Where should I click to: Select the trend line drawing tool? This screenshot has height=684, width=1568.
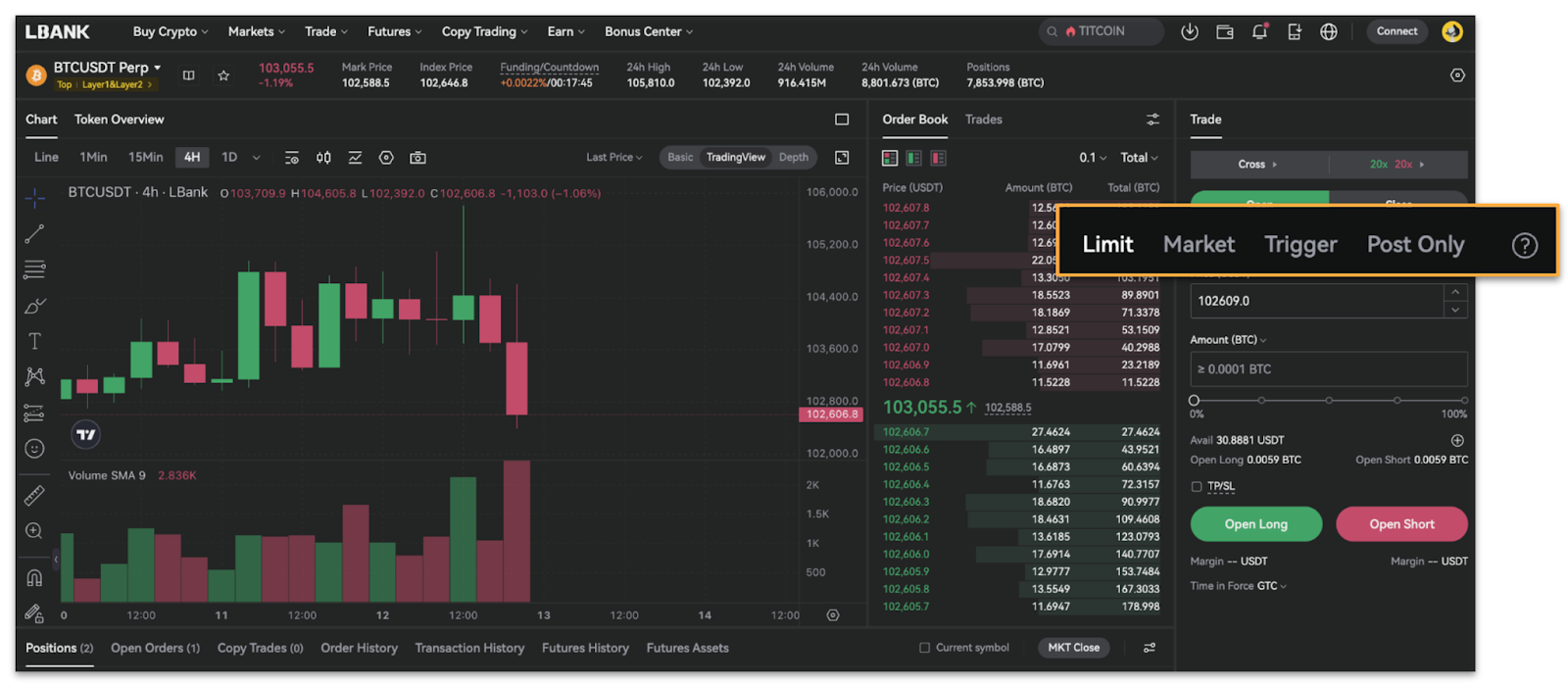[34, 233]
